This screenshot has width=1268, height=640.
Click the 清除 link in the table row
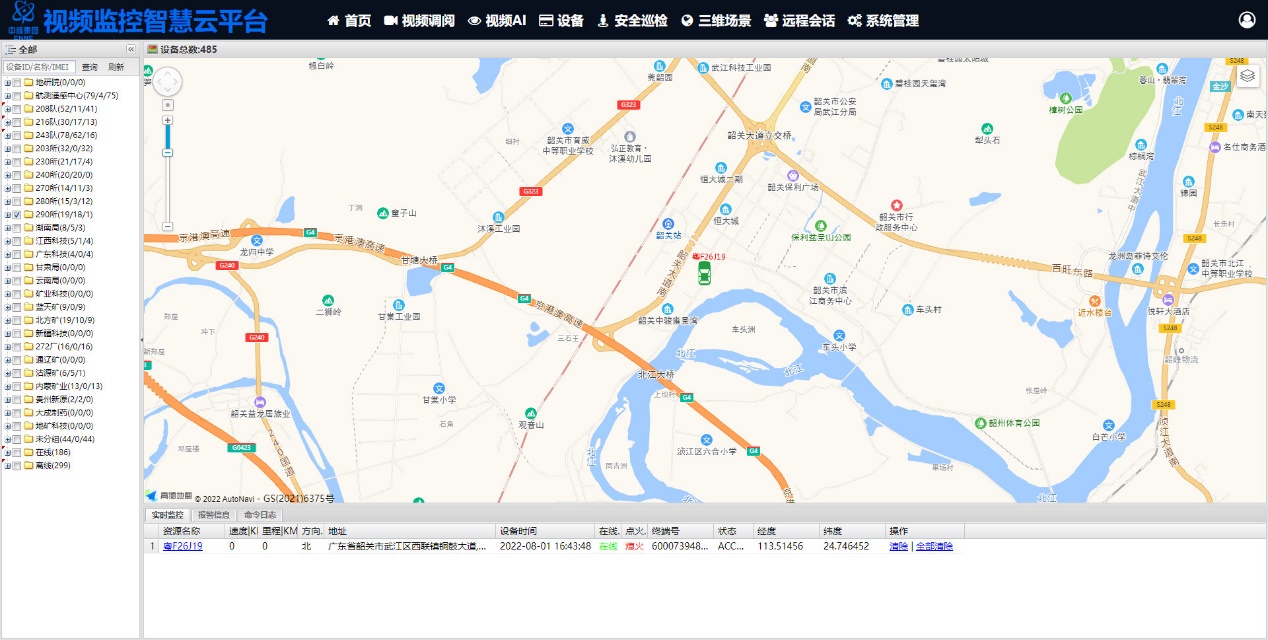tap(899, 547)
